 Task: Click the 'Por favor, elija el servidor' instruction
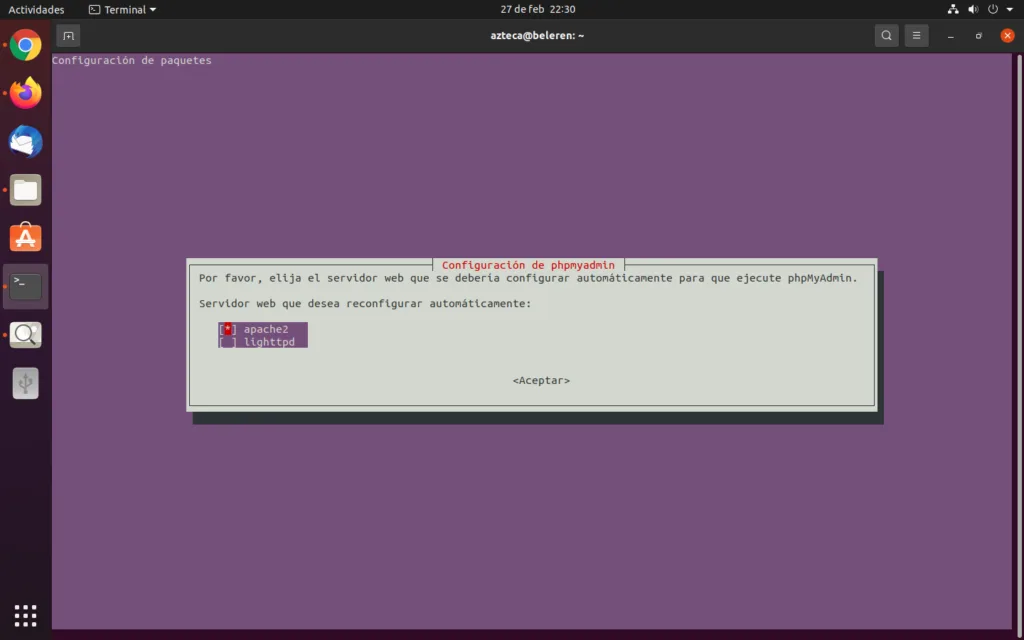[x=528, y=278]
